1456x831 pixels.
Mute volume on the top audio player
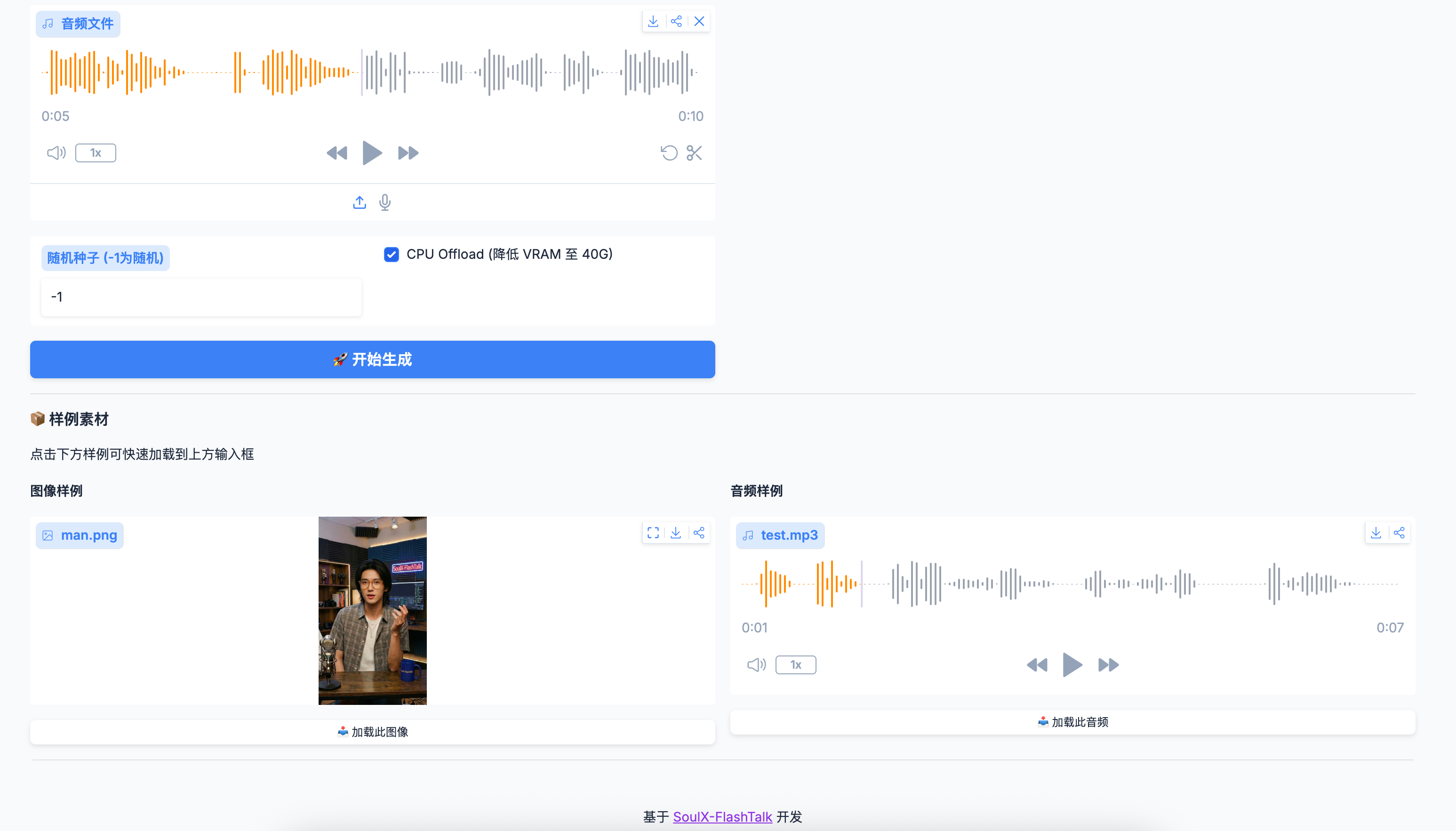click(x=56, y=153)
